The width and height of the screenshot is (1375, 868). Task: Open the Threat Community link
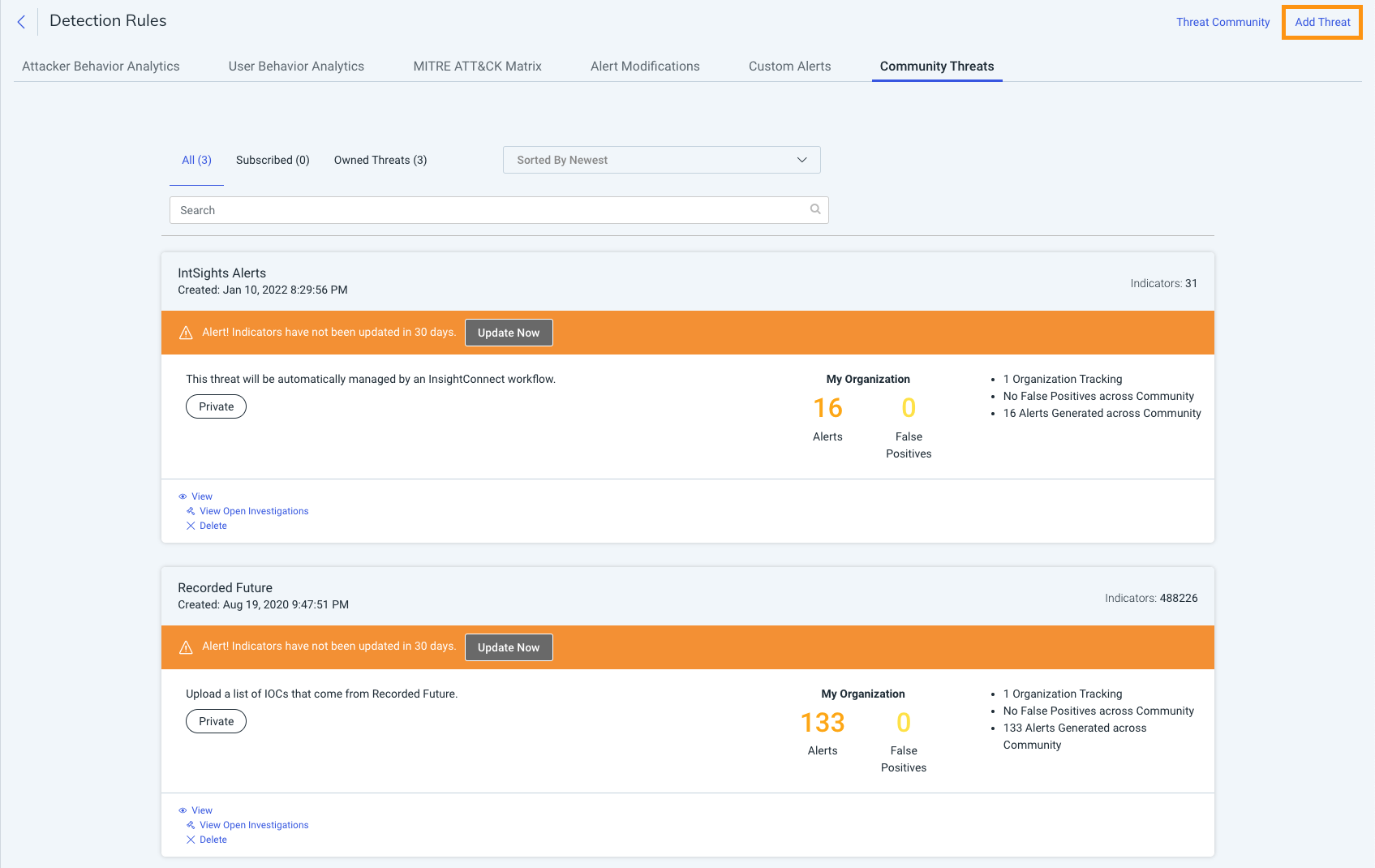[1222, 22]
